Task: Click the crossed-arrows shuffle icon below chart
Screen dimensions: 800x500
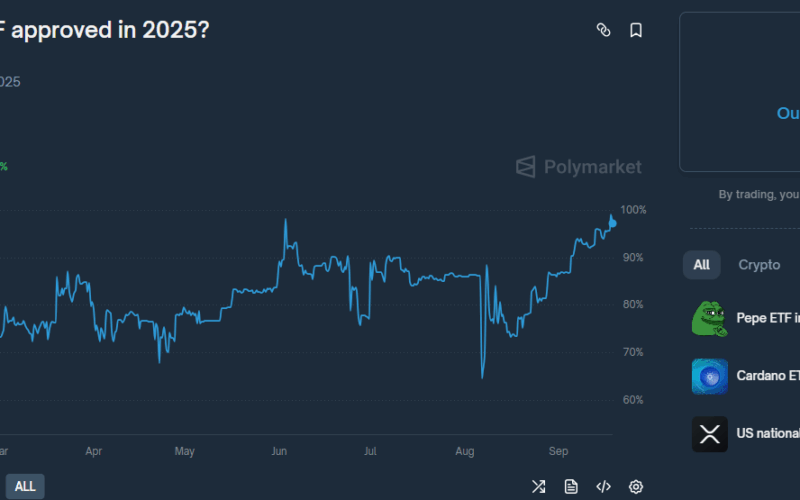Action: 538,487
